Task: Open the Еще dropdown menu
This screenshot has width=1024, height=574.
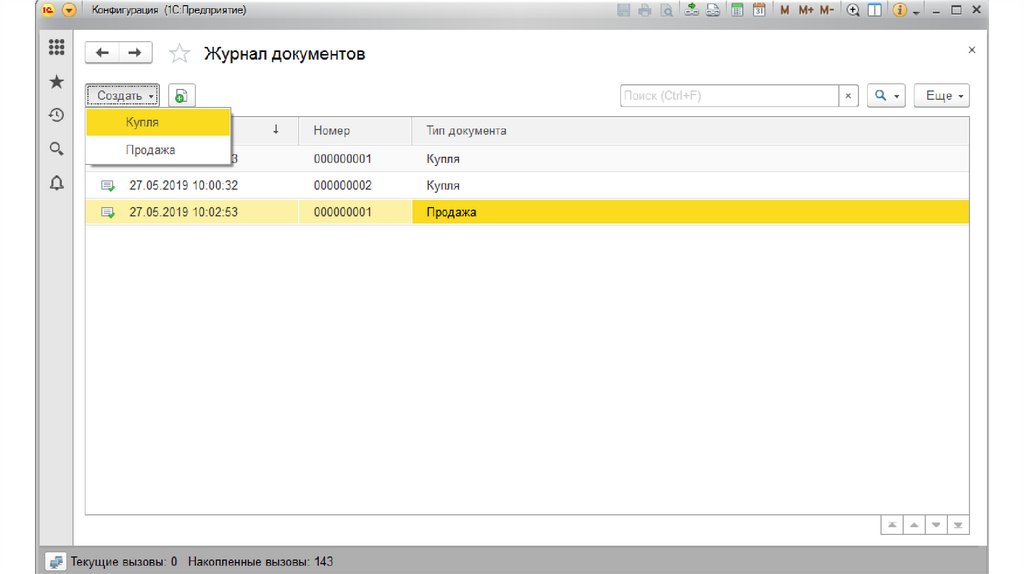Action: (x=942, y=95)
